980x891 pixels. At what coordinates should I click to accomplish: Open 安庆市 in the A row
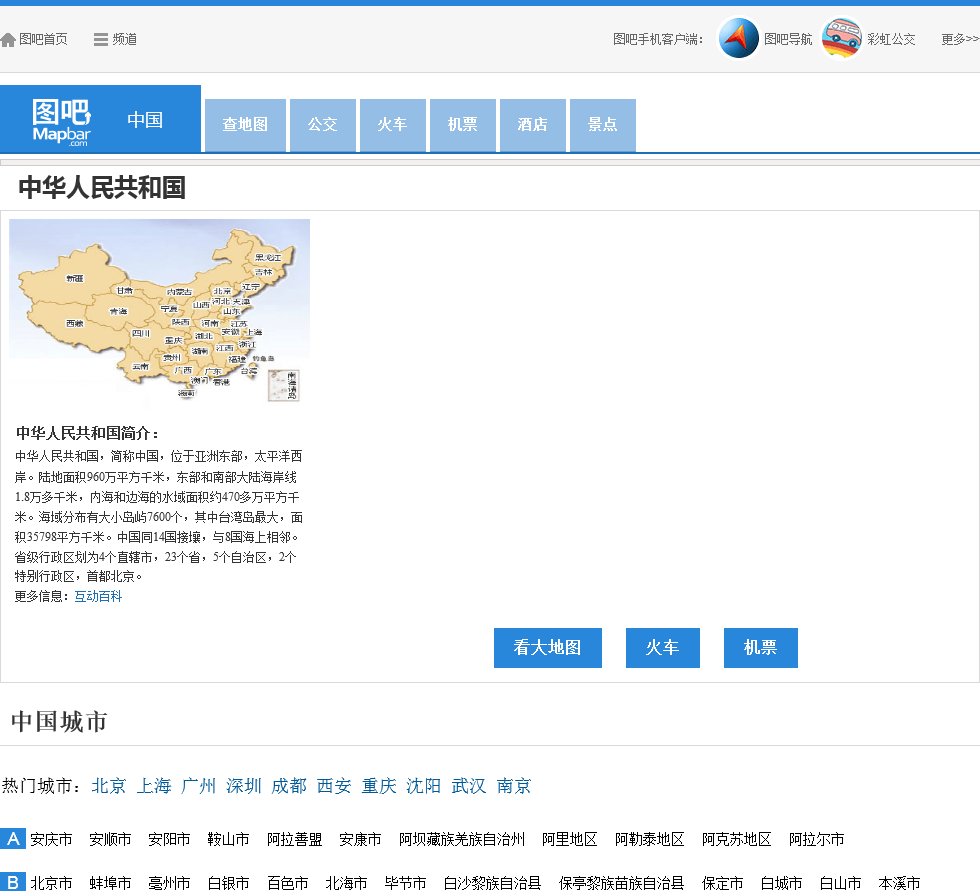click(x=51, y=839)
